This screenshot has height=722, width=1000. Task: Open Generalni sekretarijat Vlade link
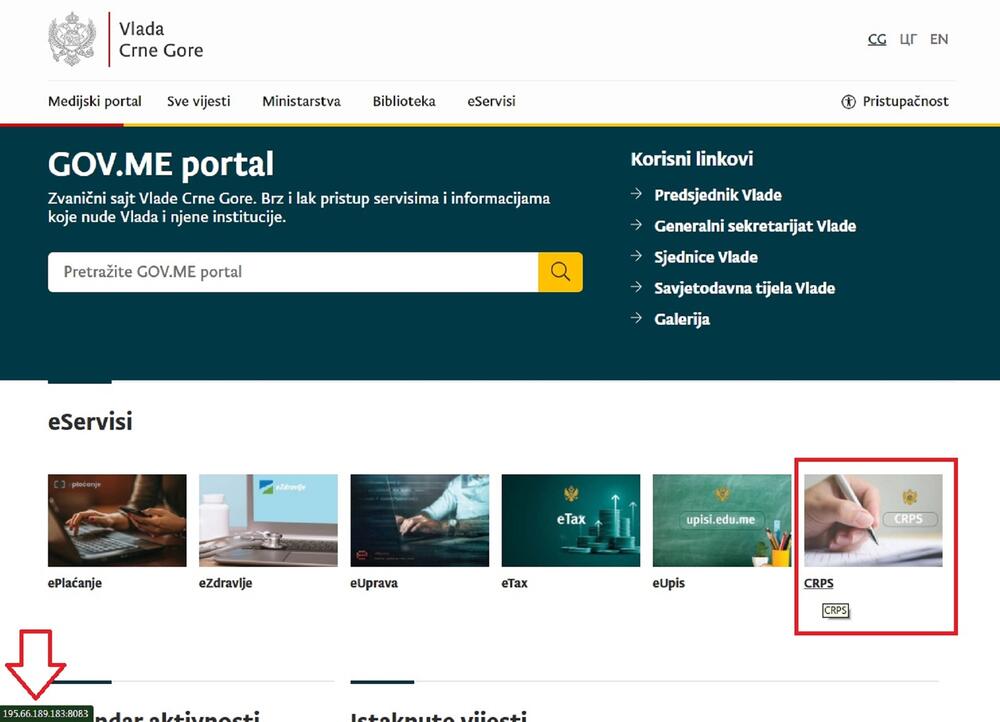[755, 226]
